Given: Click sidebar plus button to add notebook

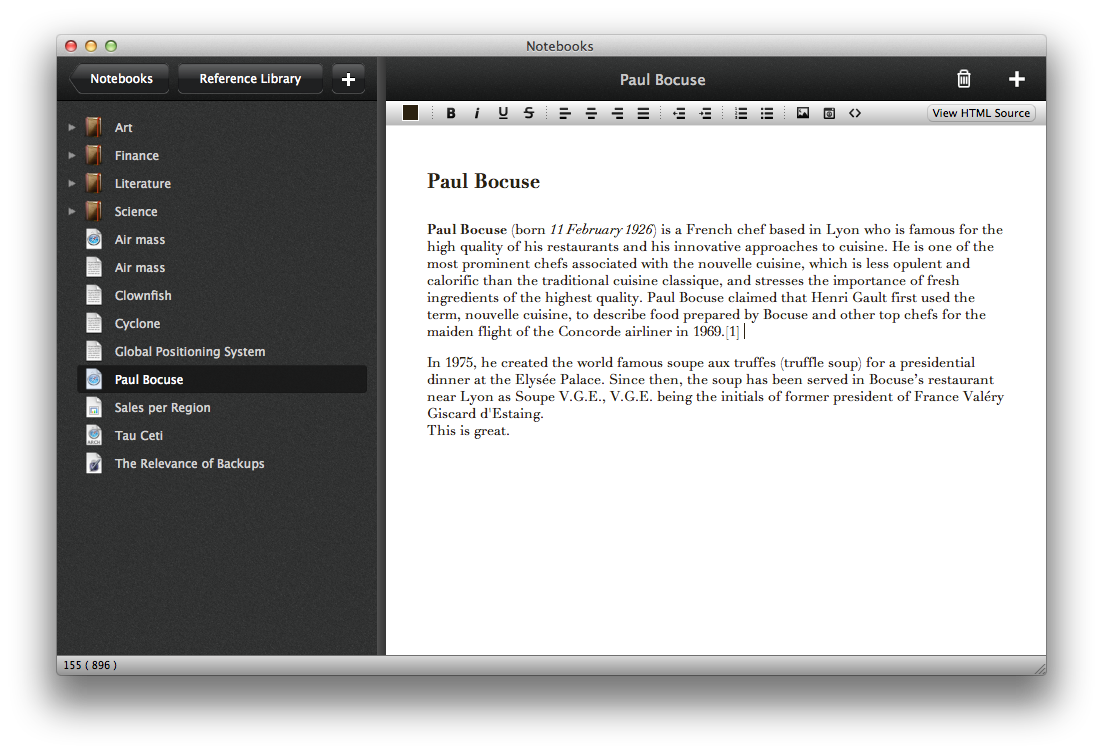Looking at the screenshot, I should [x=348, y=79].
